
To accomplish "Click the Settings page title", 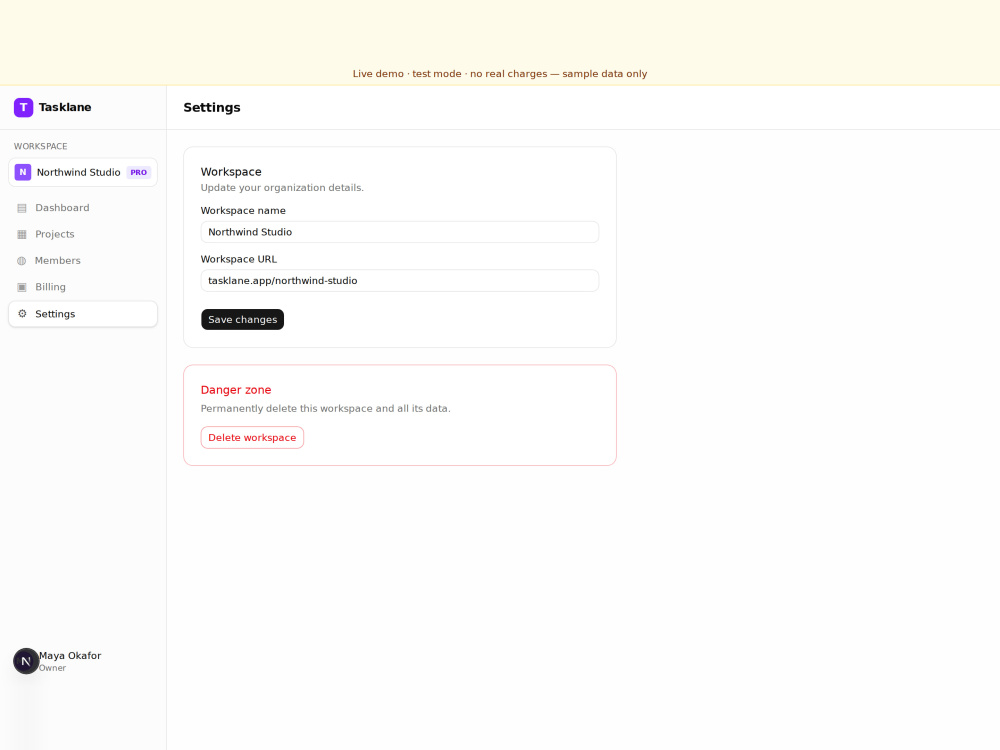I will (x=212, y=107).
